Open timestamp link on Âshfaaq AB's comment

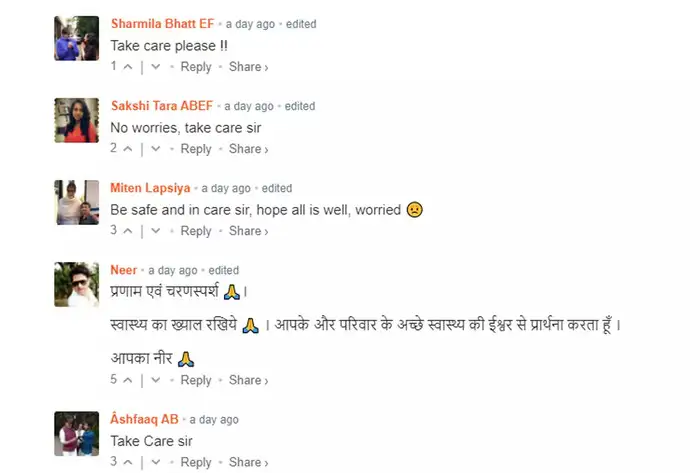214,420
